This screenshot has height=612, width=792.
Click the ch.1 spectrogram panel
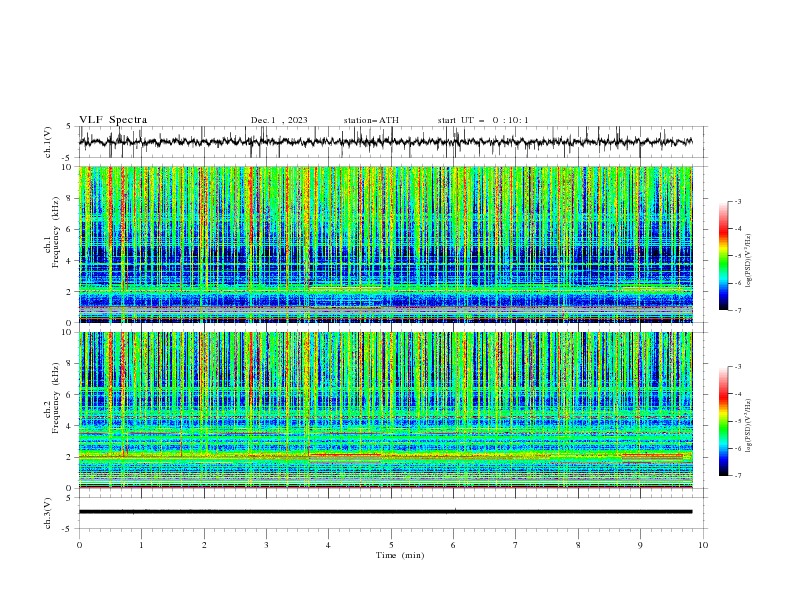[x=385, y=244]
